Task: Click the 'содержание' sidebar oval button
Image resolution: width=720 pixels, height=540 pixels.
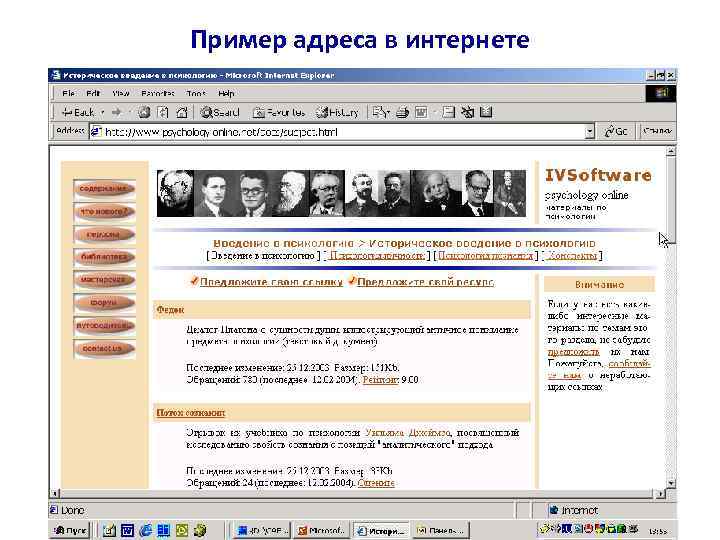Action: [104, 189]
